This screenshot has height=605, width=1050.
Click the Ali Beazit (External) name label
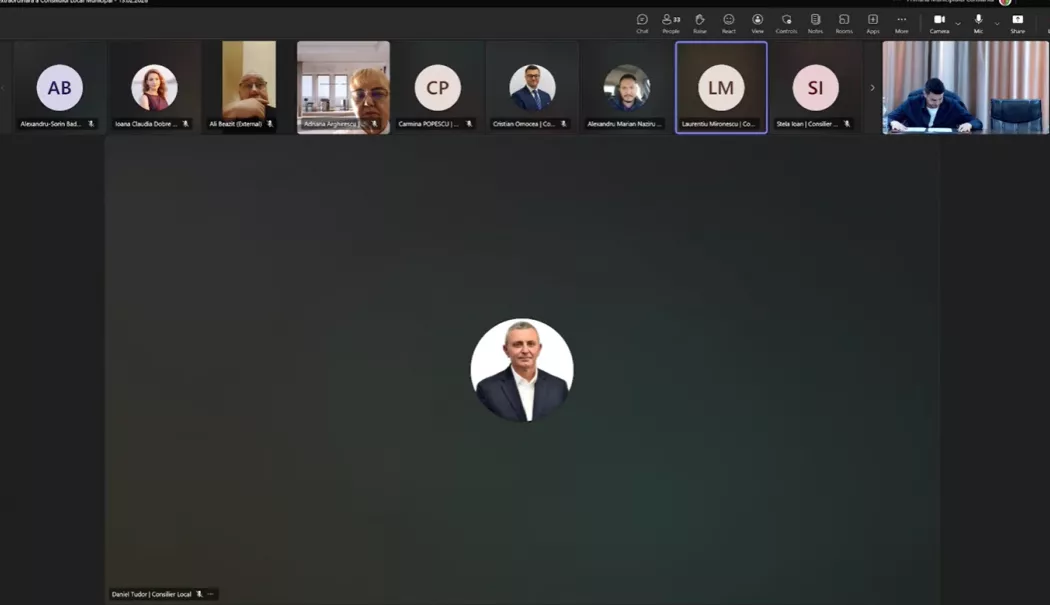click(x=236, y=124)
